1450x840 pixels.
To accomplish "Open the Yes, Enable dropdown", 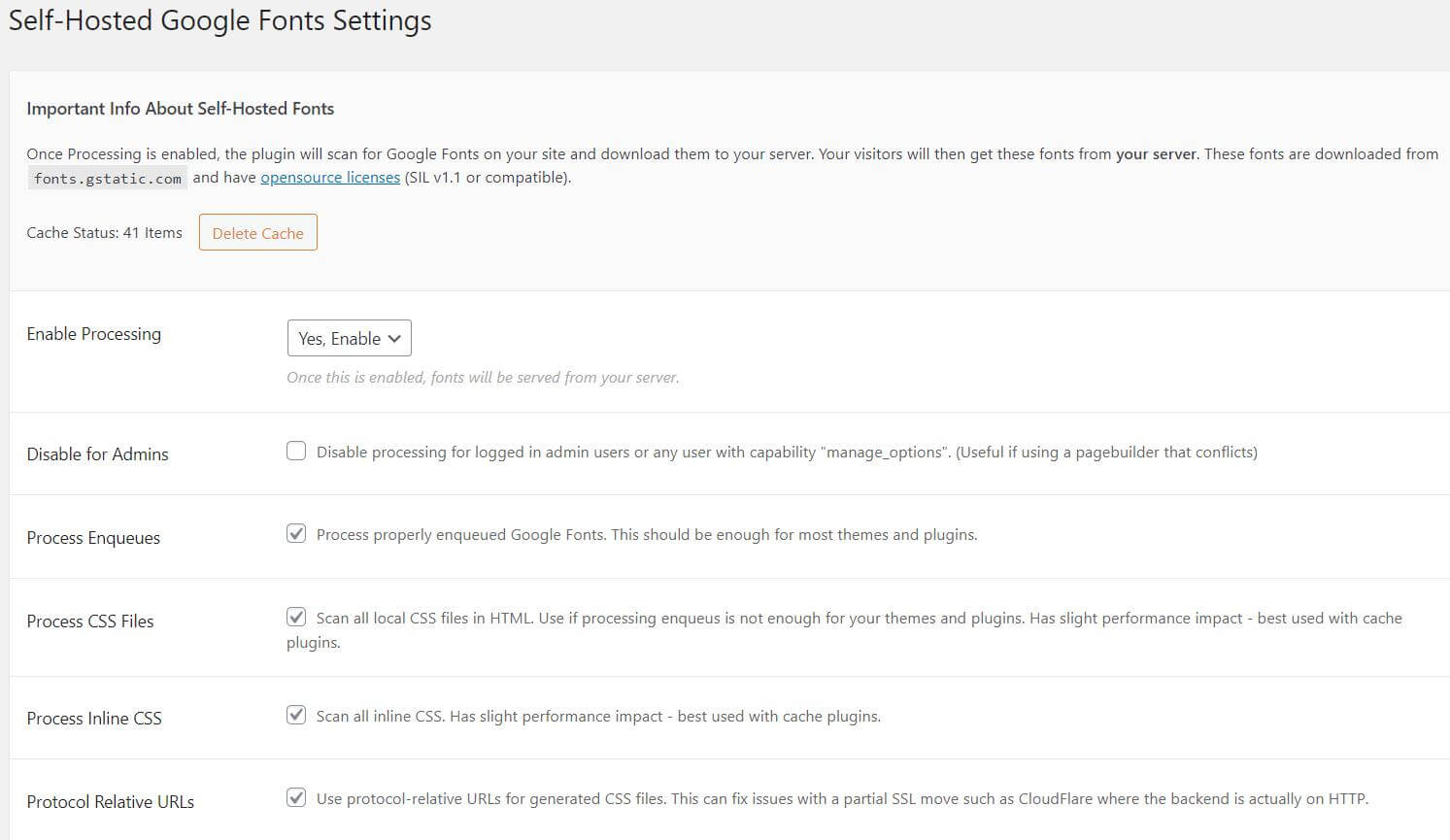I will [349, 338].
